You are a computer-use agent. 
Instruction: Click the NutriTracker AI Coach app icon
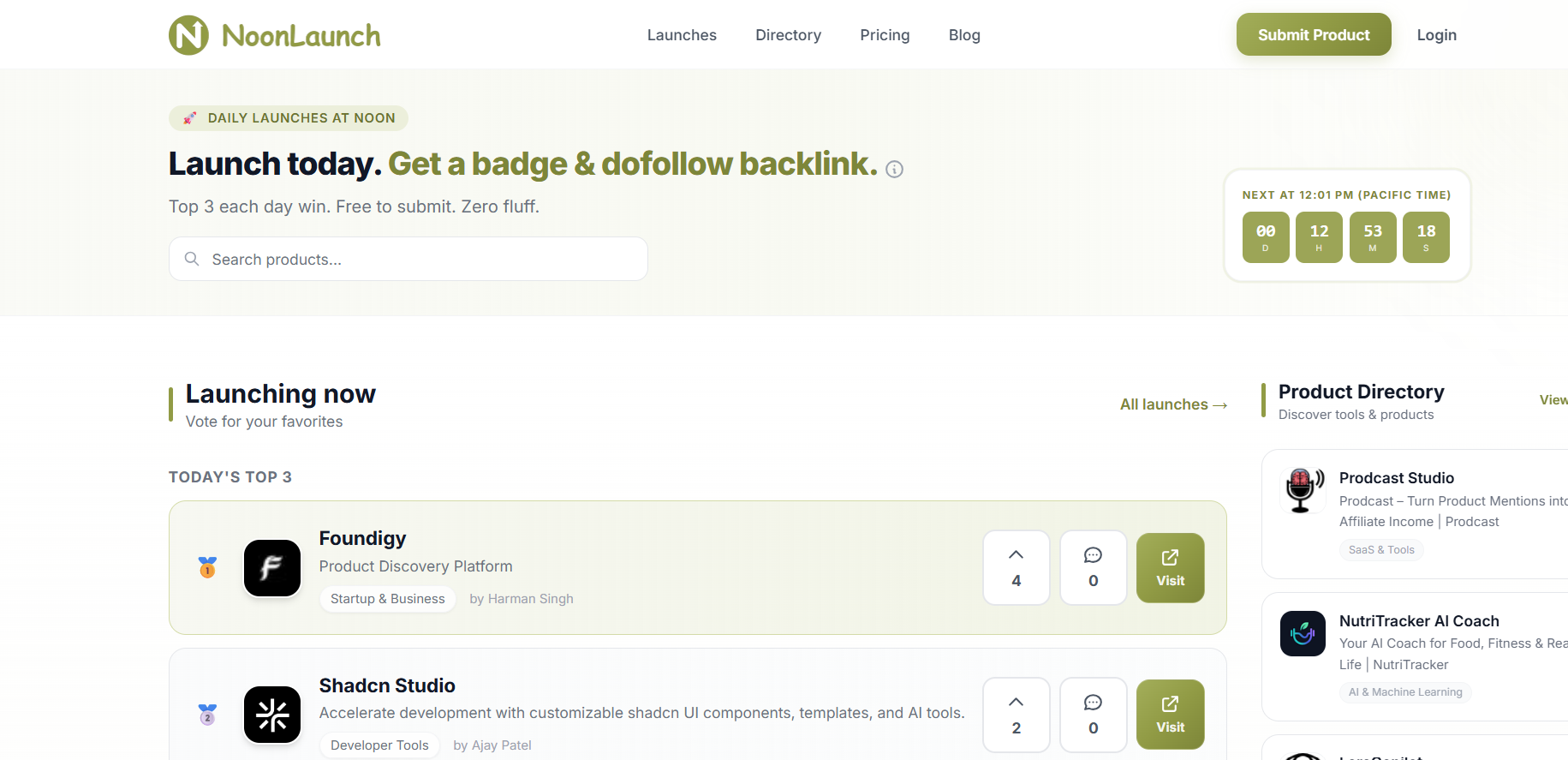tap(1303, 633)
